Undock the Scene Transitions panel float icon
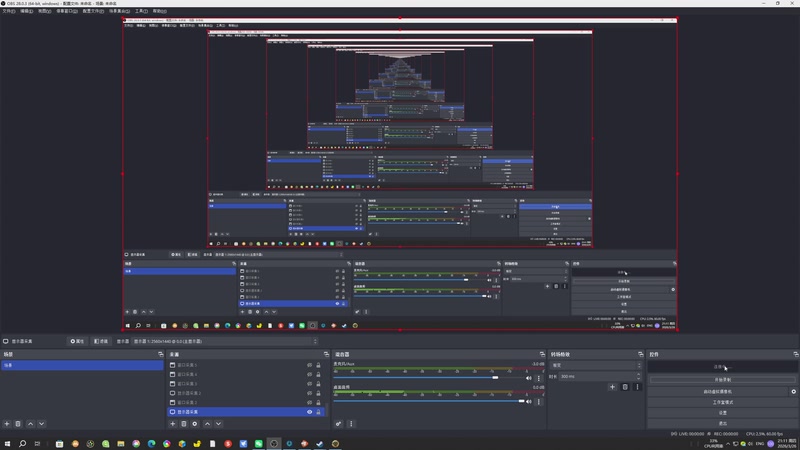 click(x=641, y=354)
